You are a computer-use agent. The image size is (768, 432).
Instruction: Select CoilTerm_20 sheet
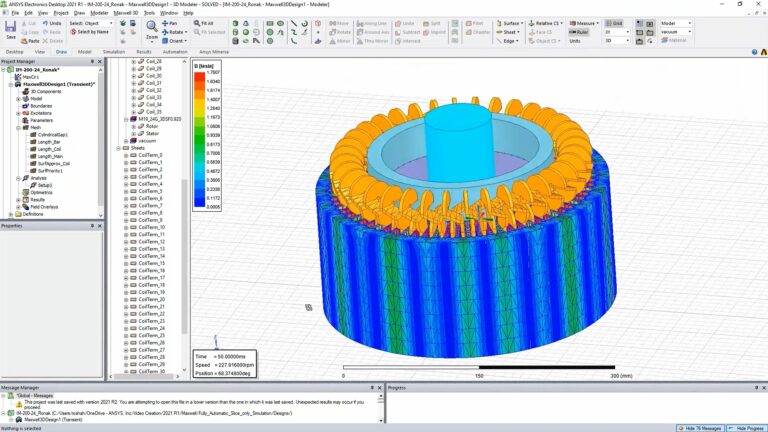151,299
